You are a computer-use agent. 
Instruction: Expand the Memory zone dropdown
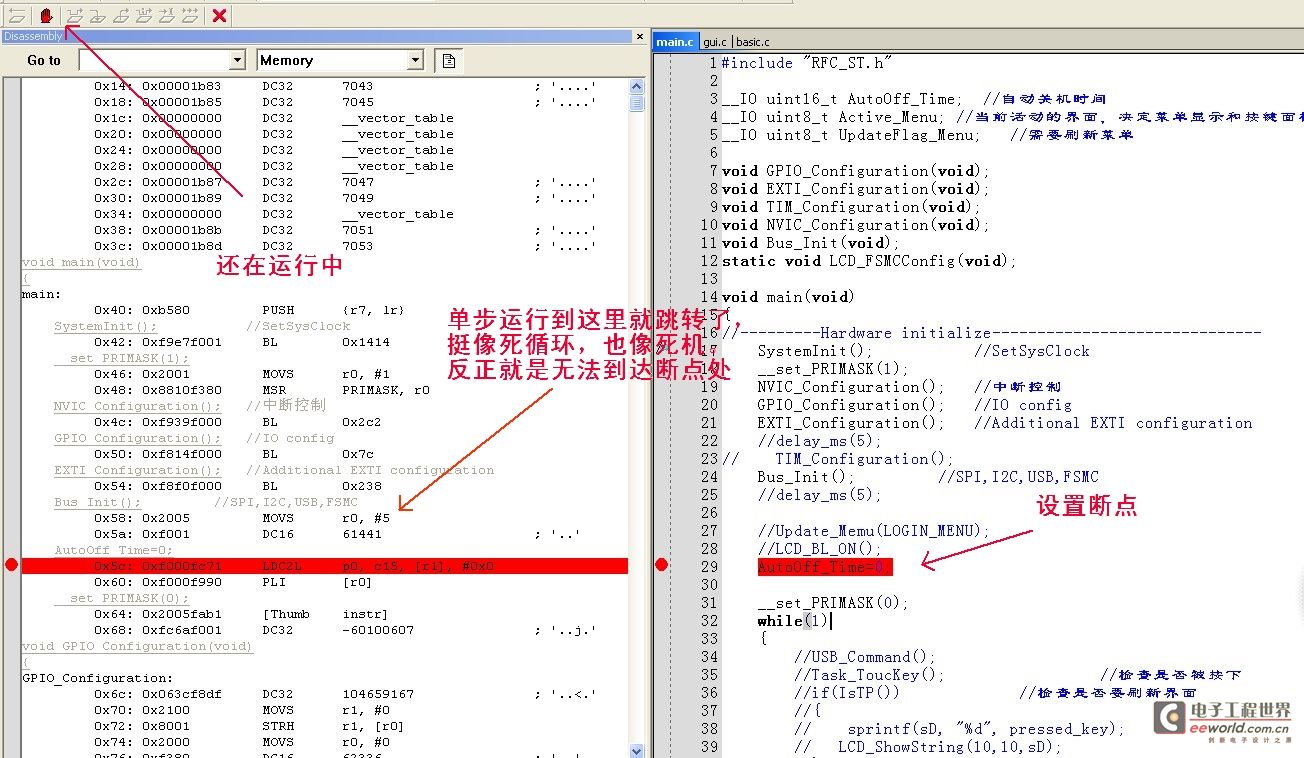[x=415, y=61]
